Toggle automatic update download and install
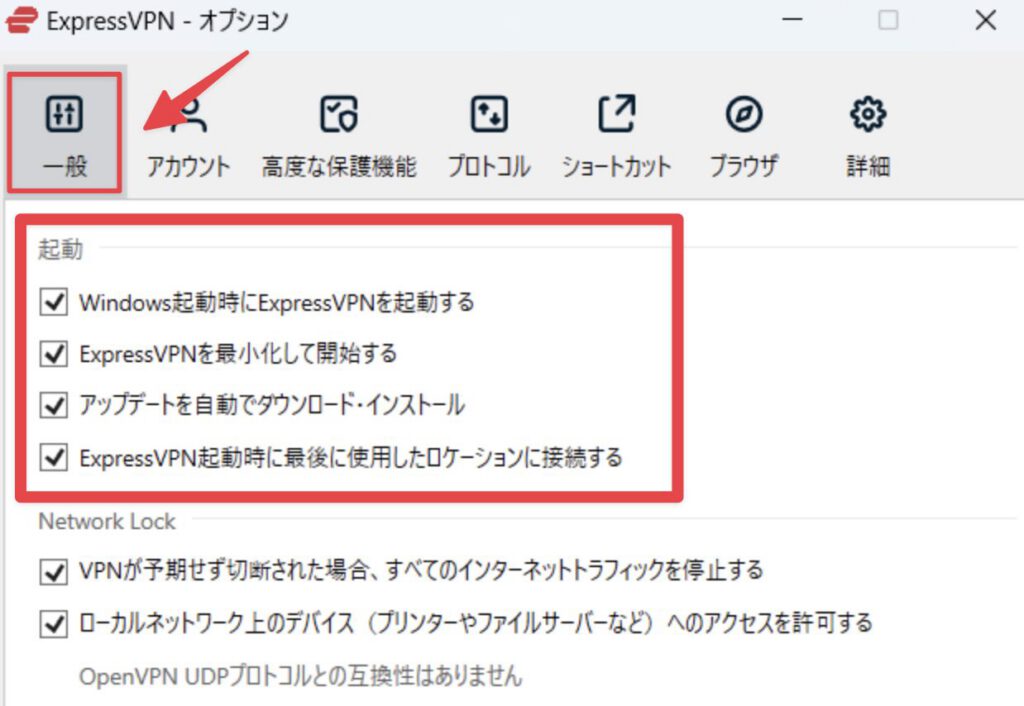 pyautogui.click(x=54, y=405)
